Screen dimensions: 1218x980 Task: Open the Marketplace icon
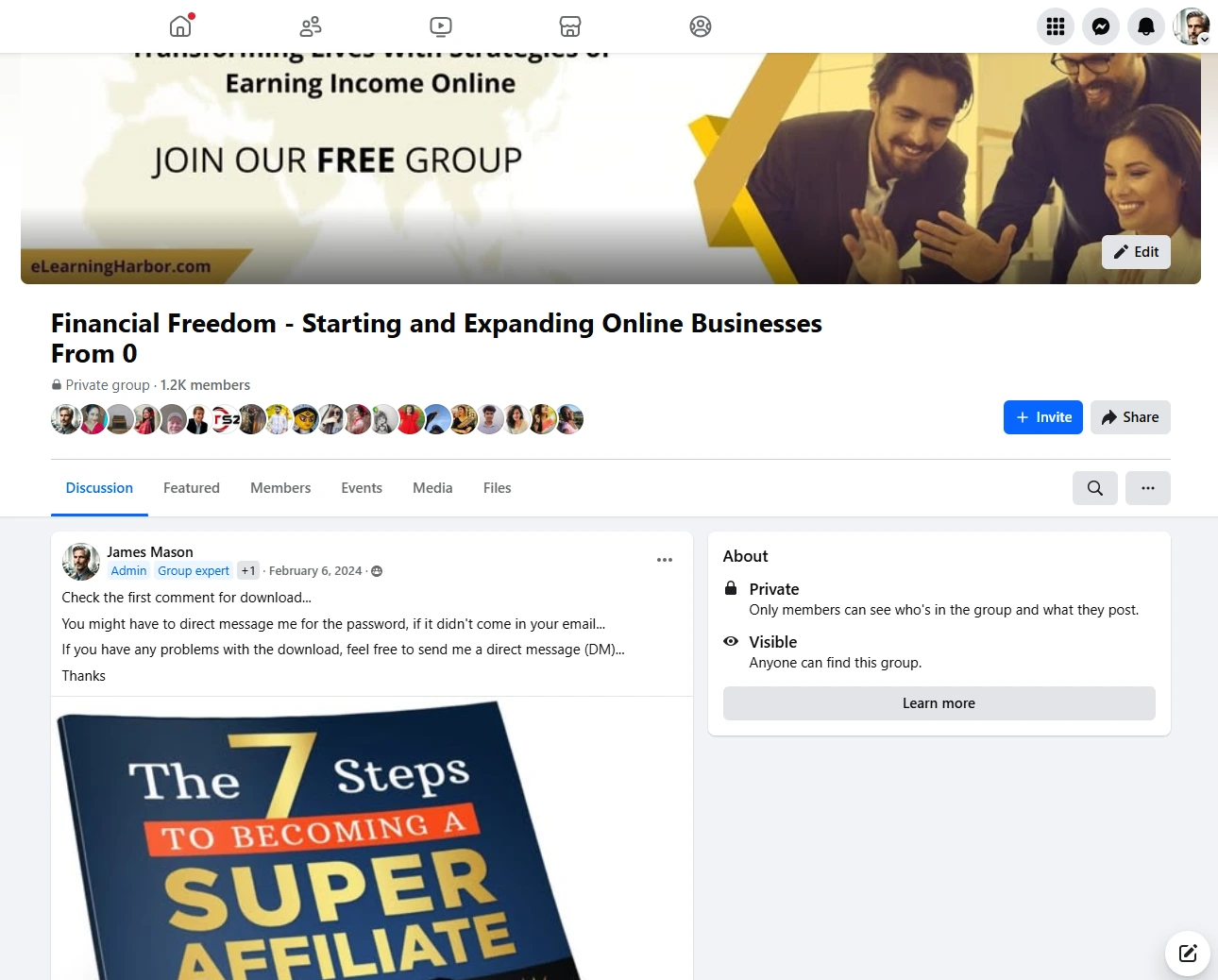570,26
